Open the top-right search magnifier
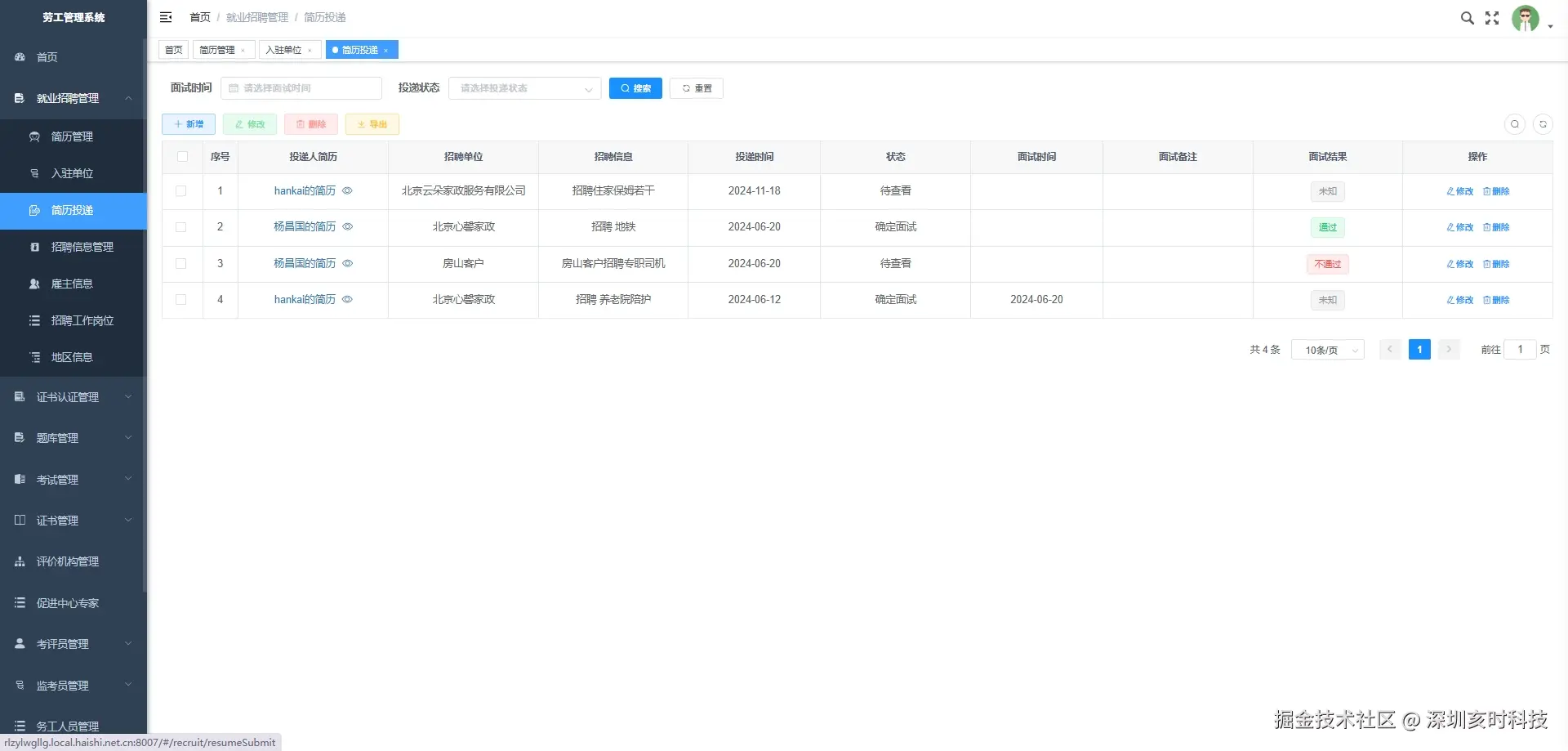This screenshot has width=1568, height=751. point(1468,18)
